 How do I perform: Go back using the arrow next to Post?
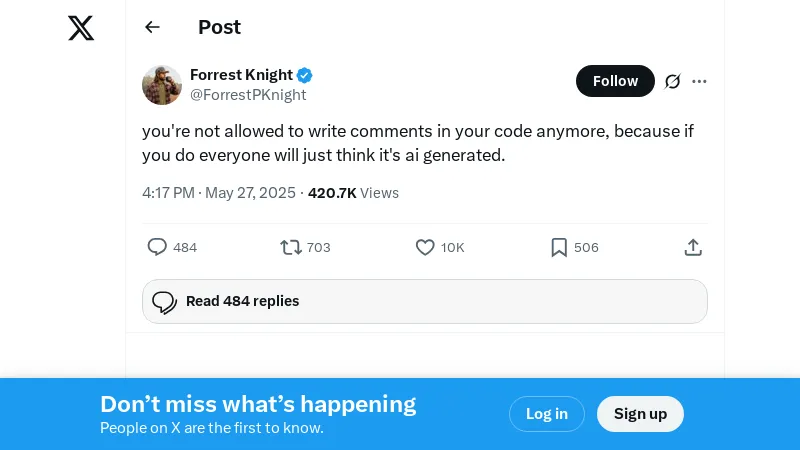point(152,27)
